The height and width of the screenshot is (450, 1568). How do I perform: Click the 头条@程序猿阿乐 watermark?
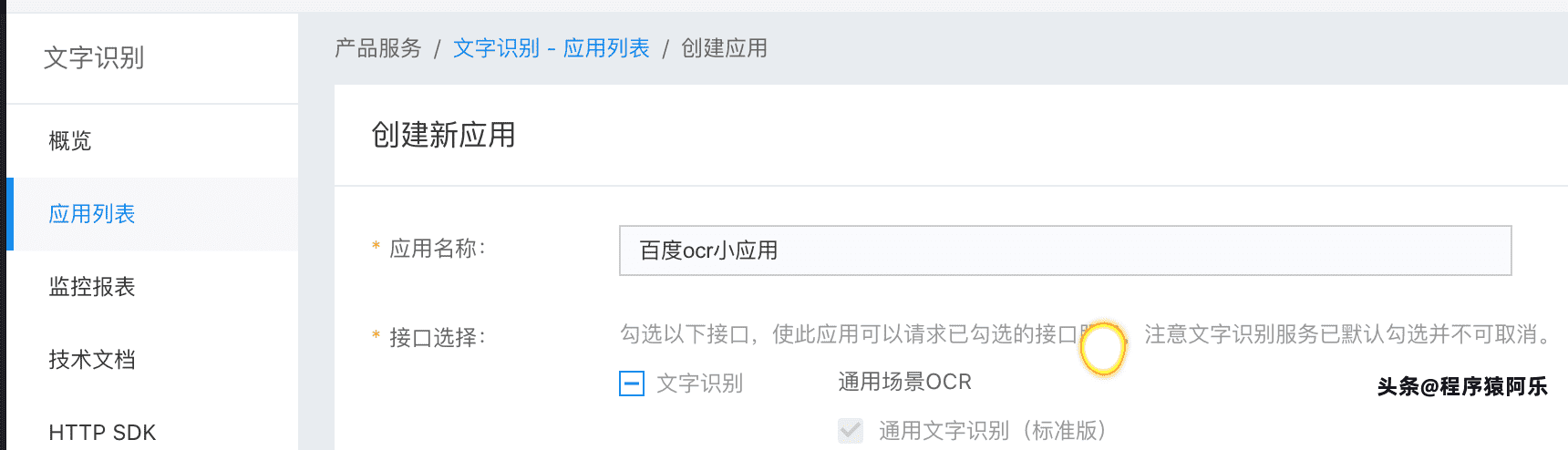(1462, 386)
